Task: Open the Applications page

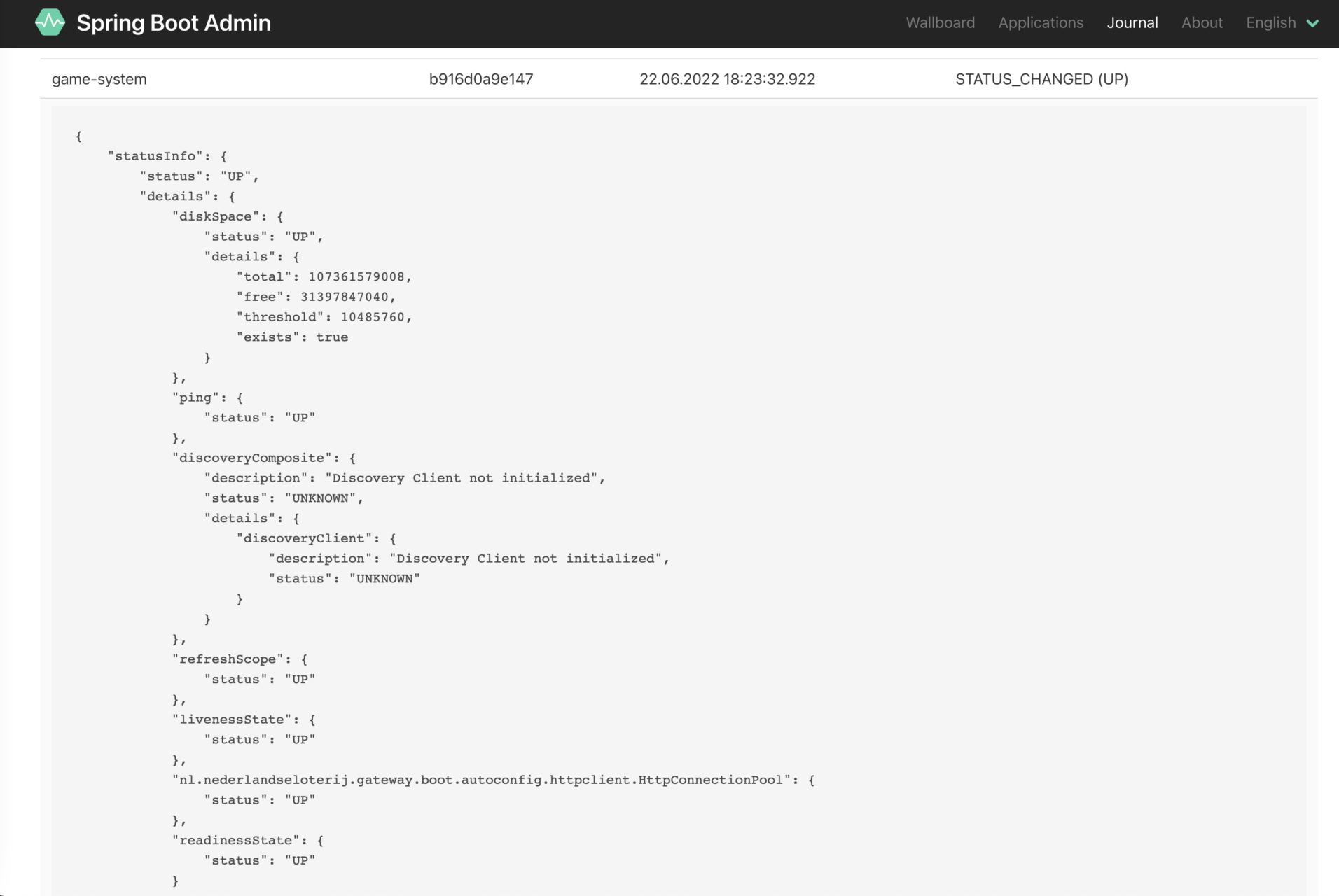Action: pyautogui.click(x=1041, y=22)
